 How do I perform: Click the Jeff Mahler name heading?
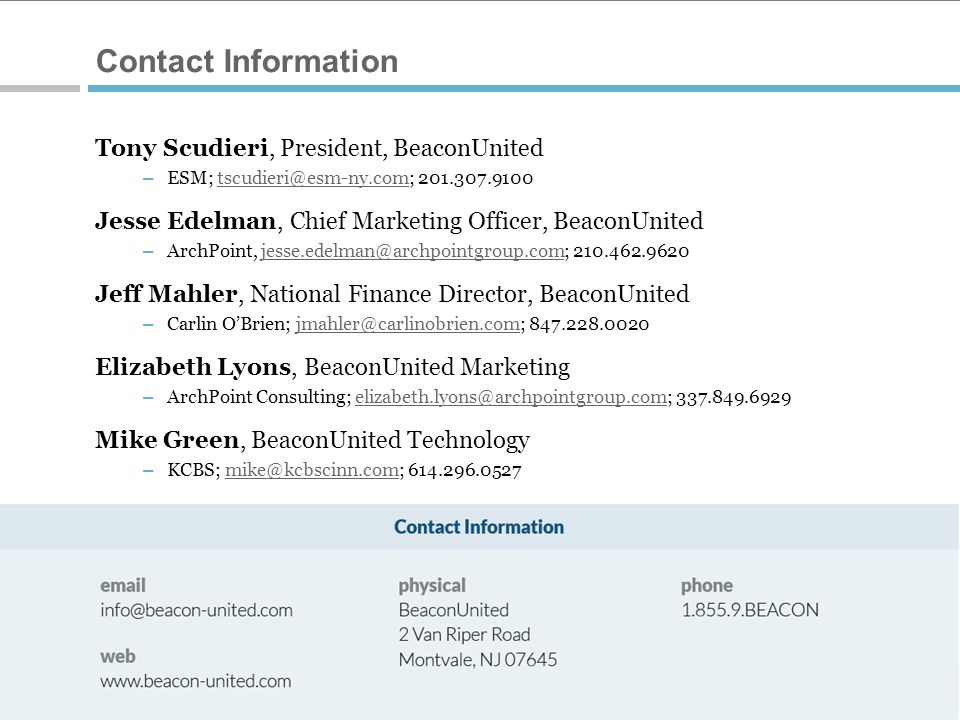click(166, 294)
